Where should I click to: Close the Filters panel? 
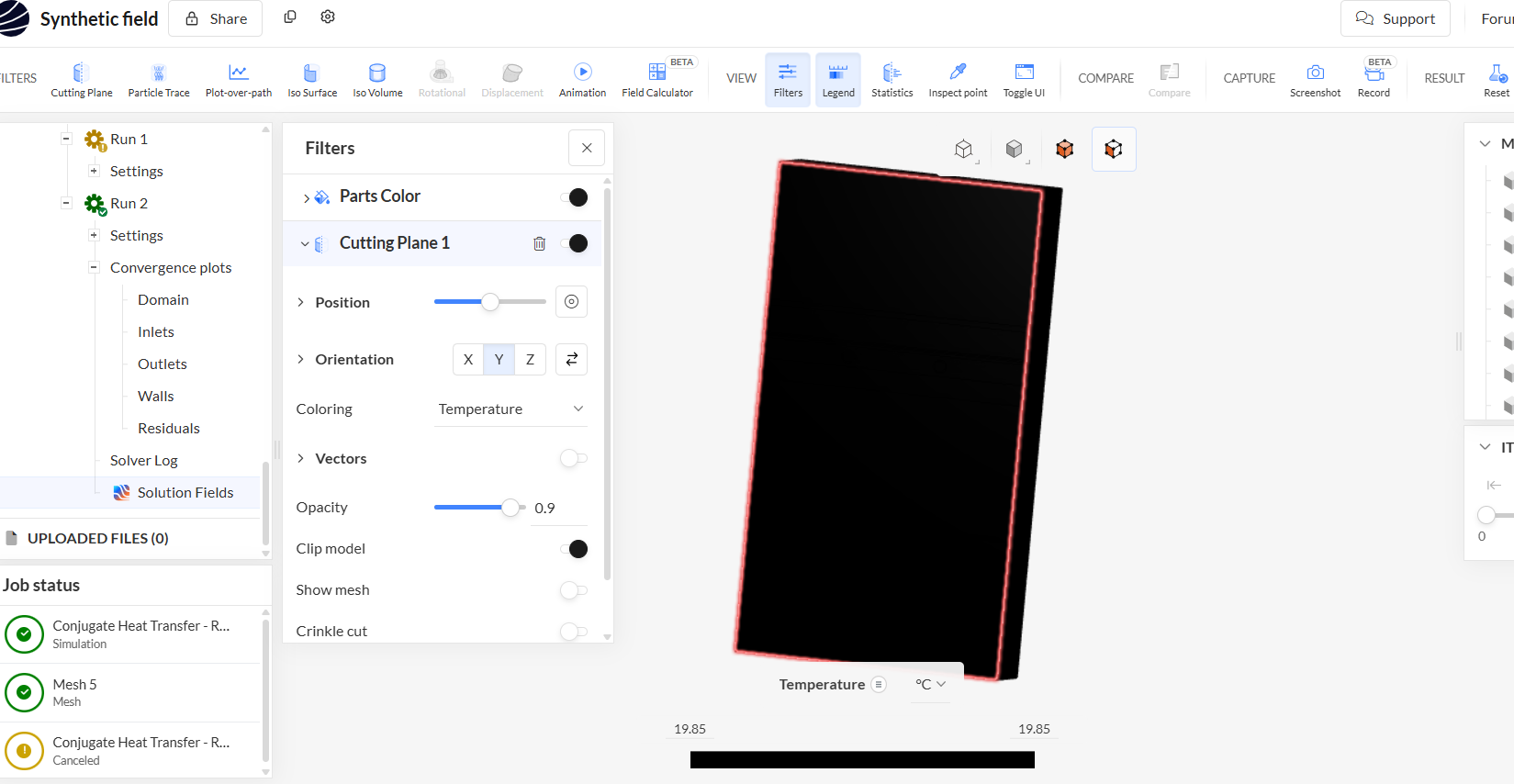point(587,148)
